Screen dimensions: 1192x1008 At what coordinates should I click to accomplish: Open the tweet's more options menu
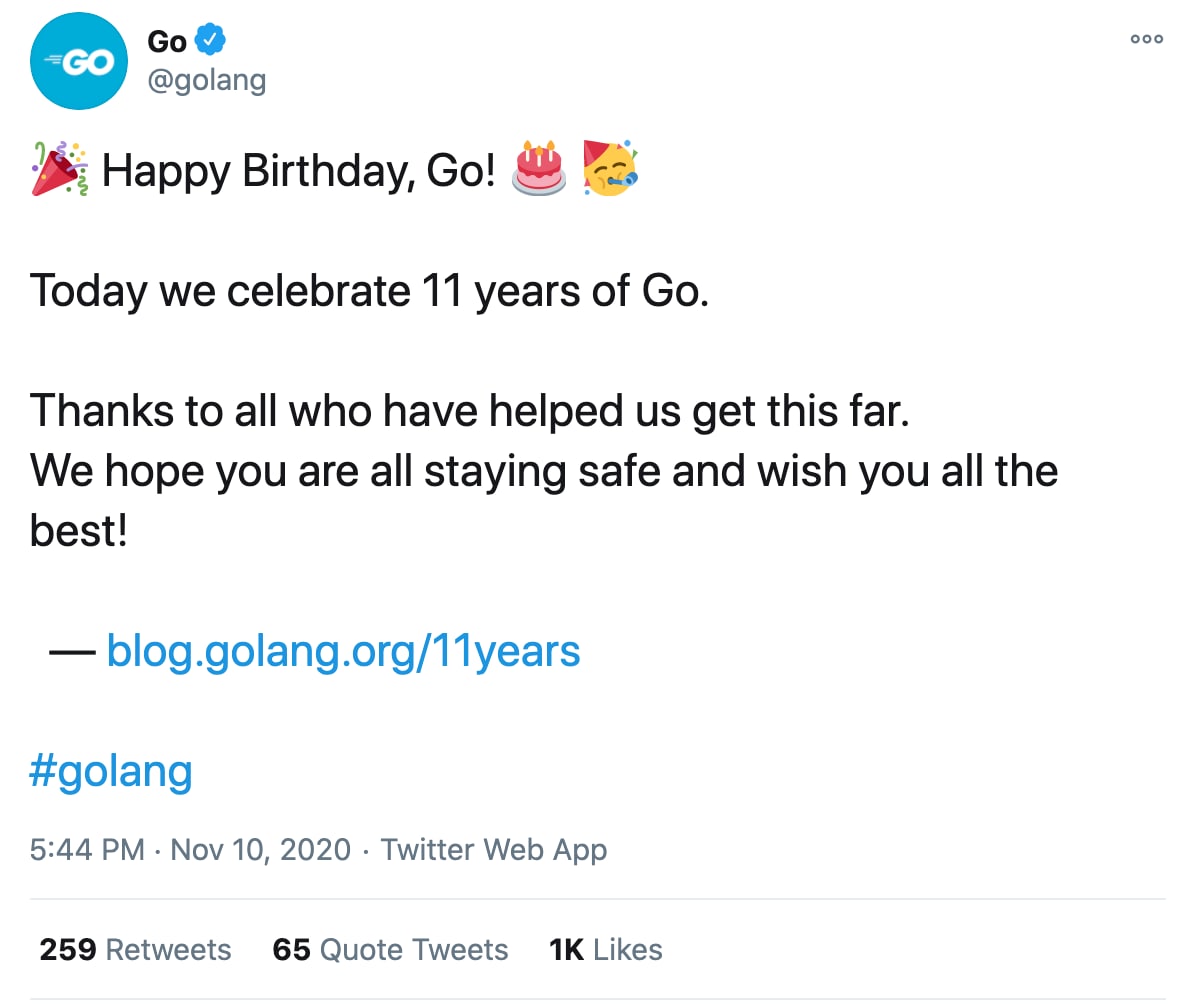[1146, 40]
